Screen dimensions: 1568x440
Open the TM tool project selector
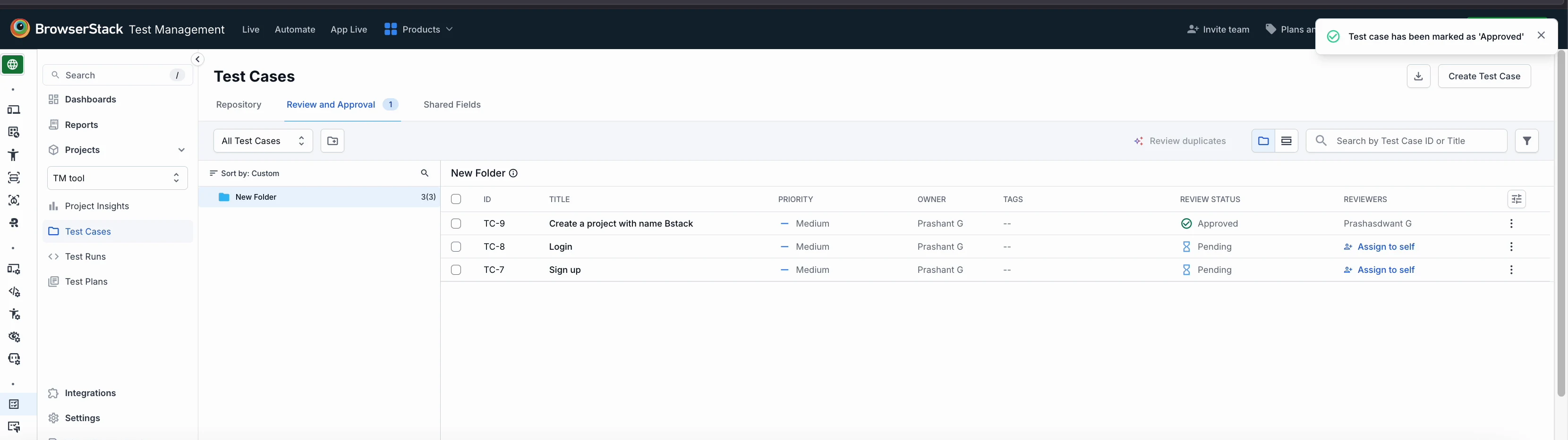(117, 178)
